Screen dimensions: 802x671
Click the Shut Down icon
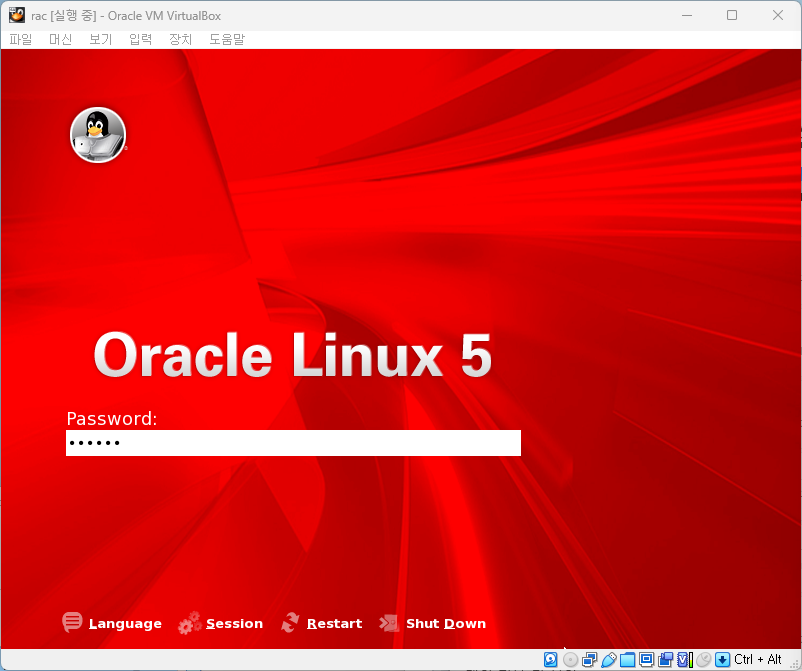(389, 623)
